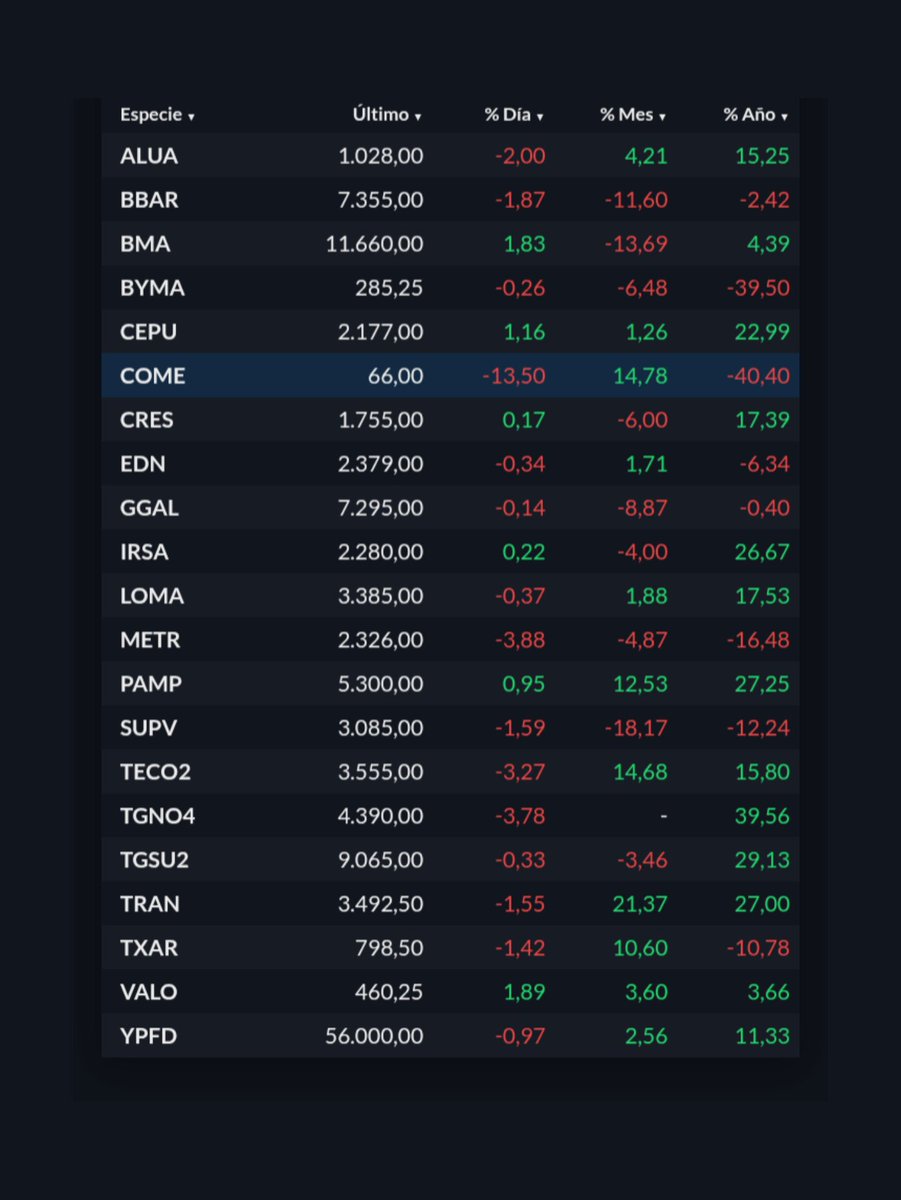Image resolution: width=901 pixels, height=1200 pixels.
Task: Click TGNO4 daily change -3,78
Action: tap(520, 816)
